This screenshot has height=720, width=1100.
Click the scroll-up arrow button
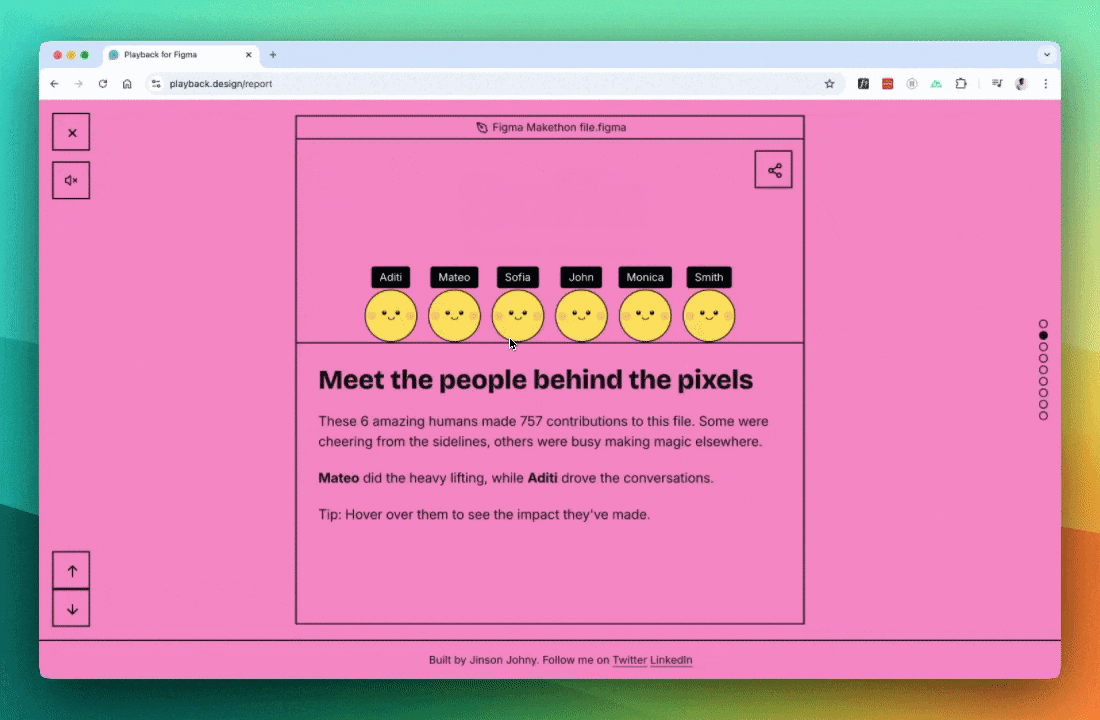click(71, 570)
